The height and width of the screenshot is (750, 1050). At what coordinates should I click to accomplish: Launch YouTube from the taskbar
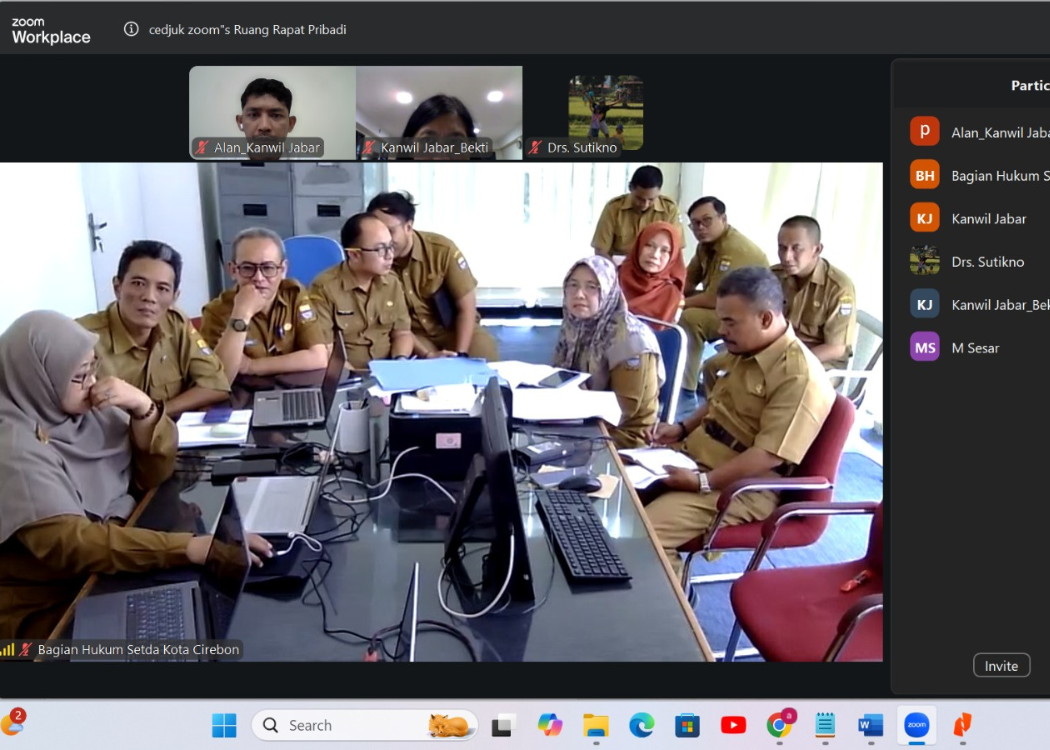733,725
